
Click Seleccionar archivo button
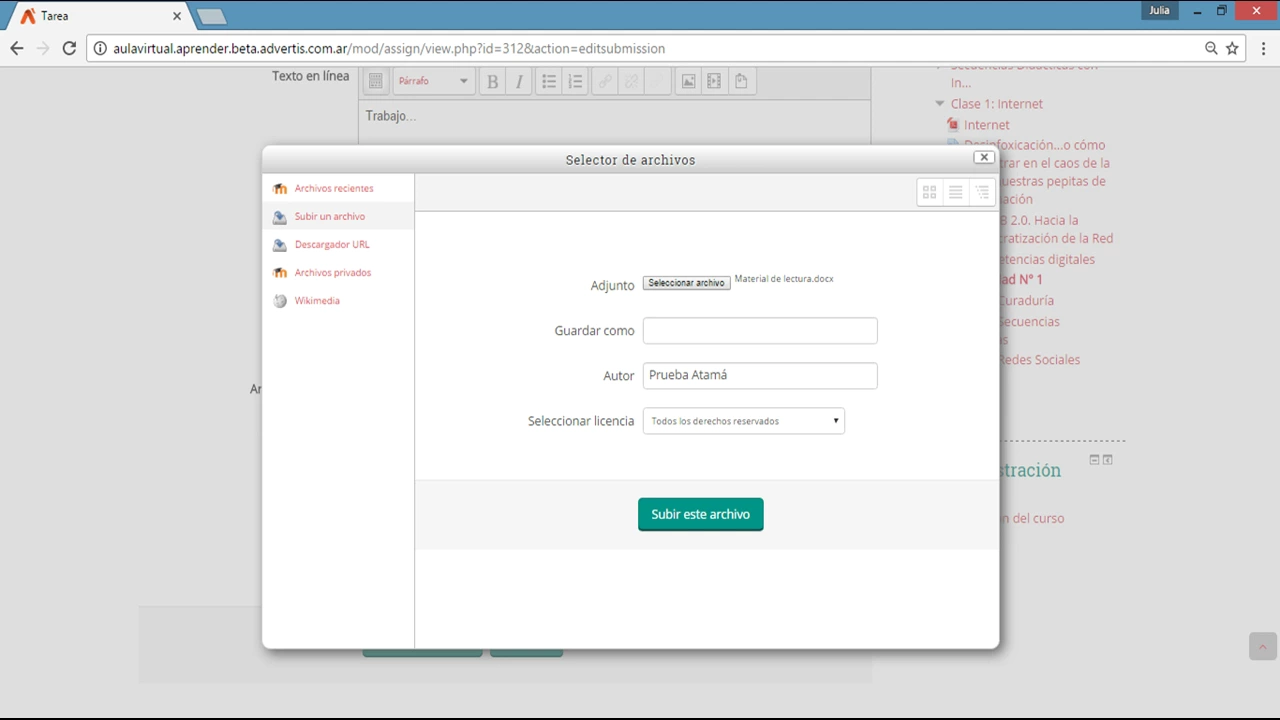pyautogui.click(x=686, y=283)
